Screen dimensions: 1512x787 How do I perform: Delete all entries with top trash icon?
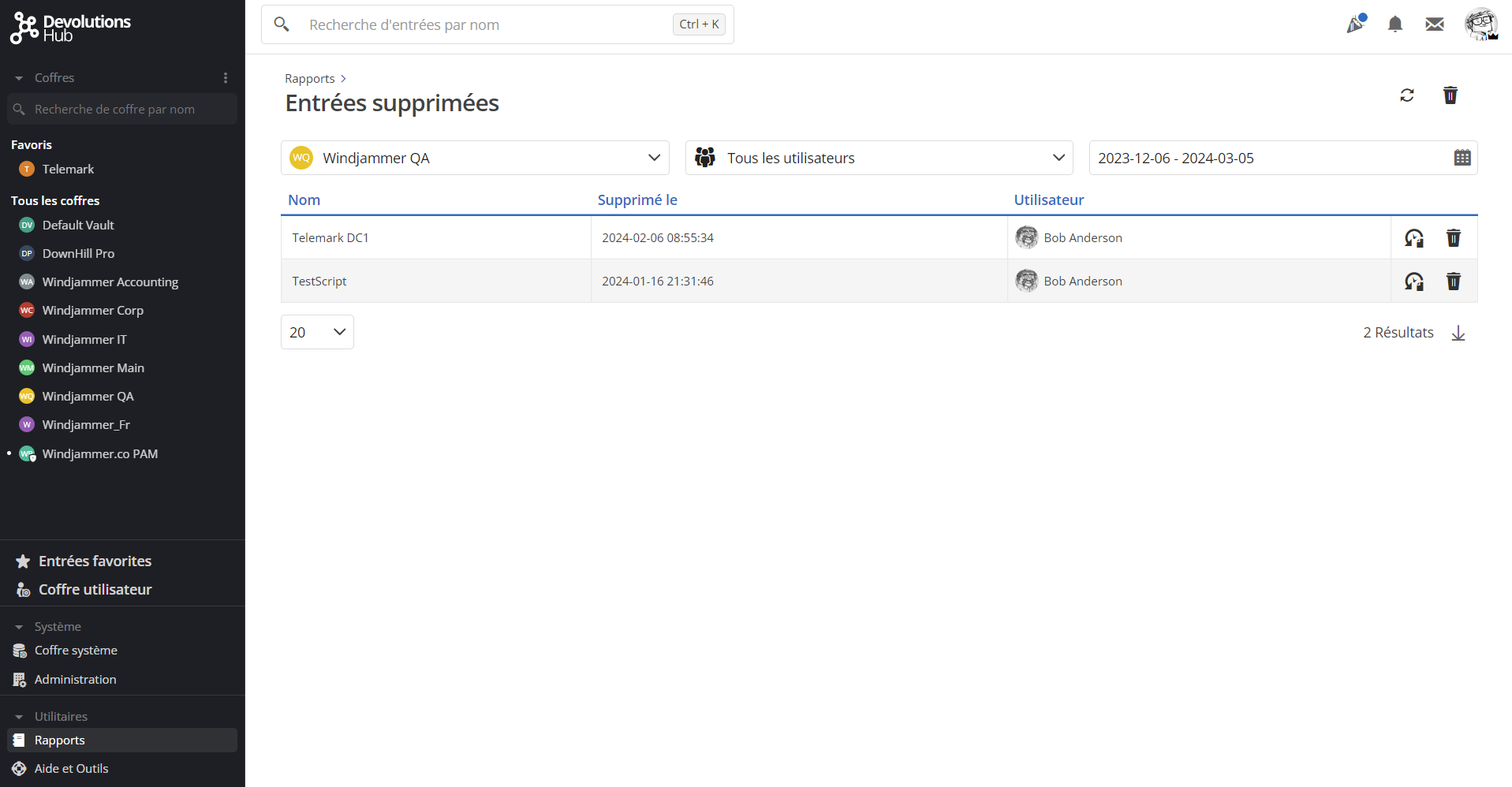click(x=1450, y=95)
